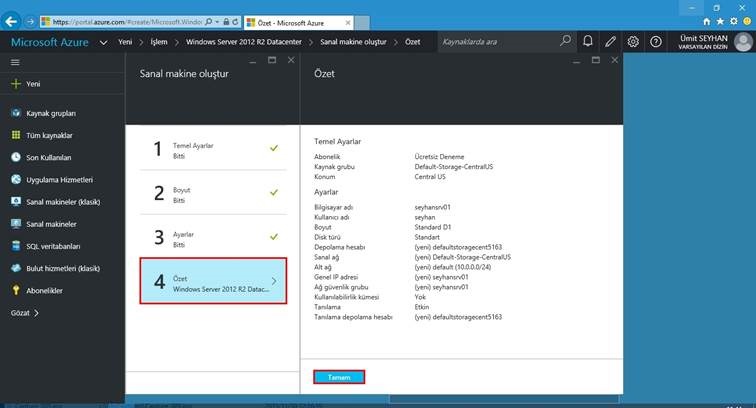
Task: Click the Microsoft Azure logo text
Action: pos(50,42)
